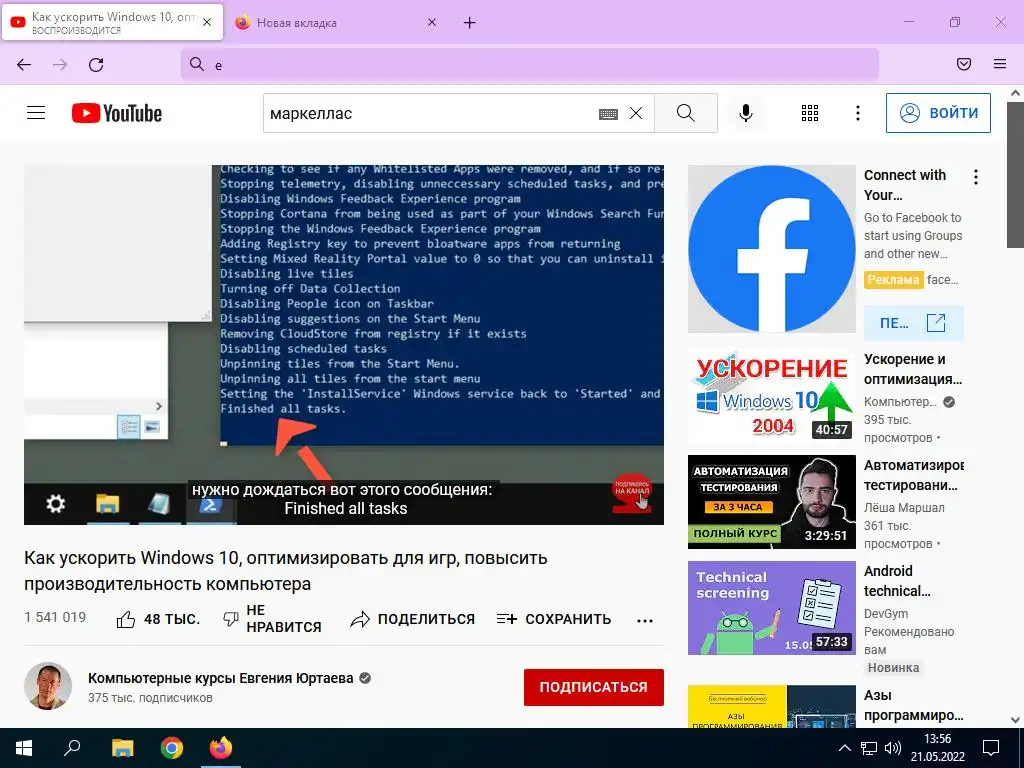Viewport: 1024px width, 768px height.
Task: Open File Explorer from taskbar
Action: (122, 748)
